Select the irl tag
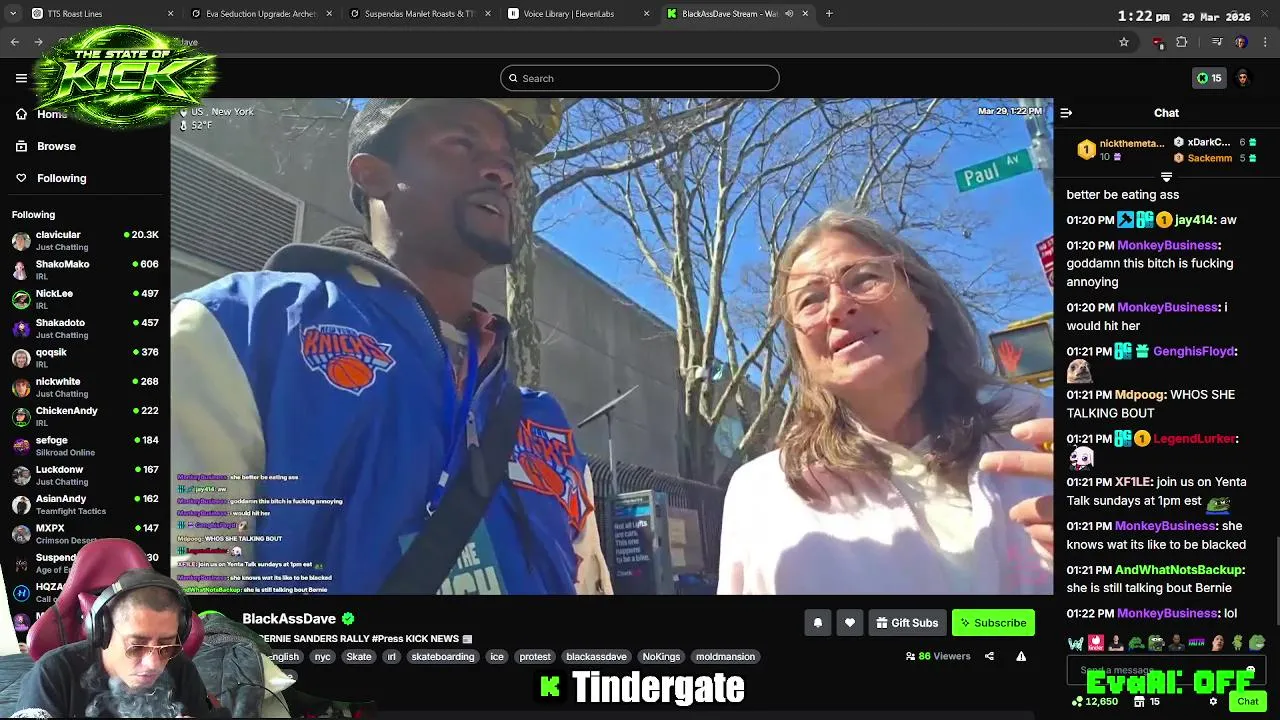1280x720 pixels. click(x=391, y=657)
